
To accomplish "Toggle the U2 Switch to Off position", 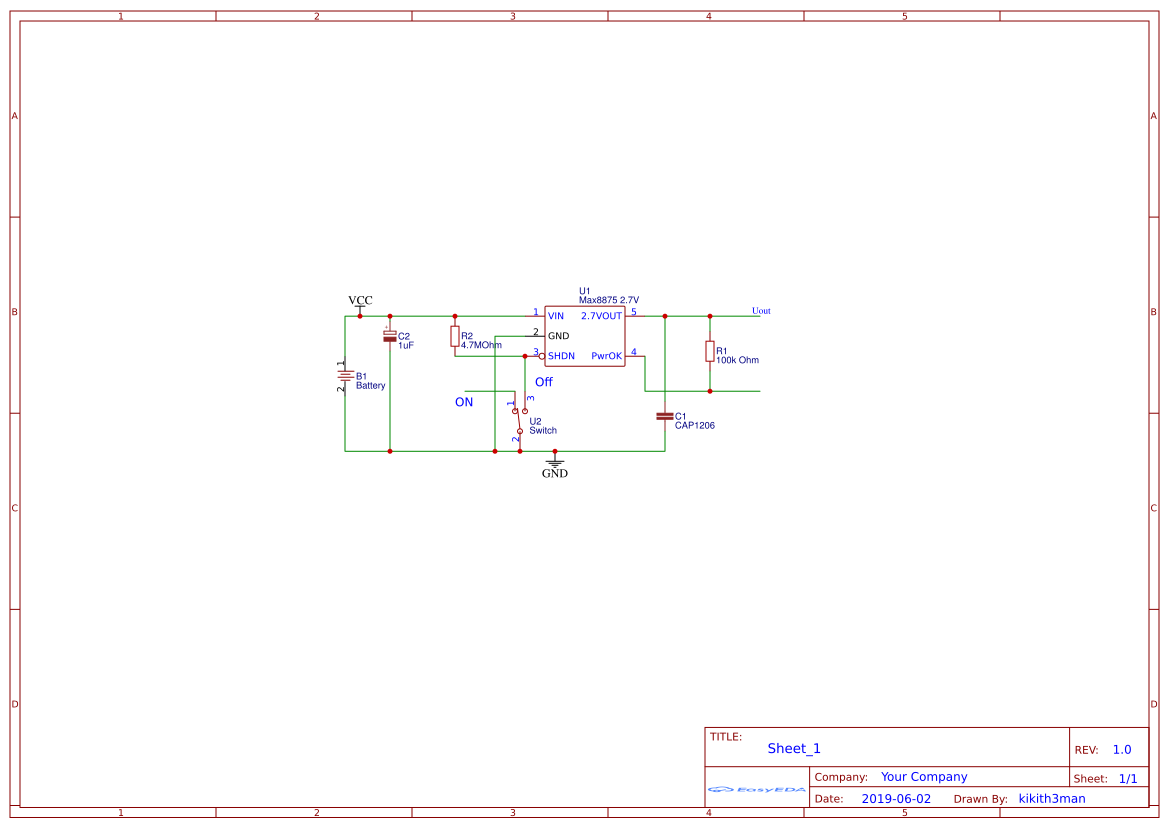I will (525, 410).
